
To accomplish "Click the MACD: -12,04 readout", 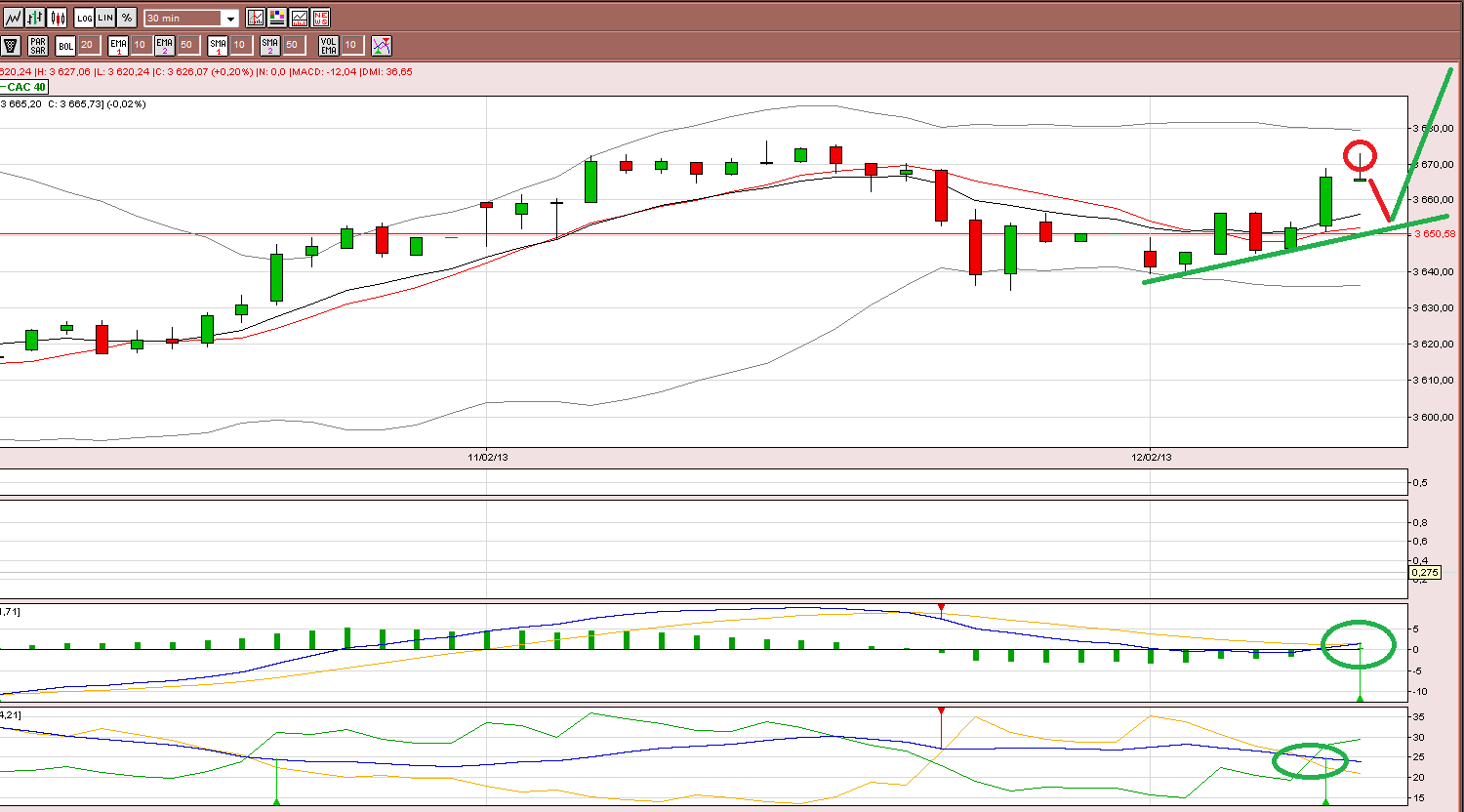I will (322, 71).
